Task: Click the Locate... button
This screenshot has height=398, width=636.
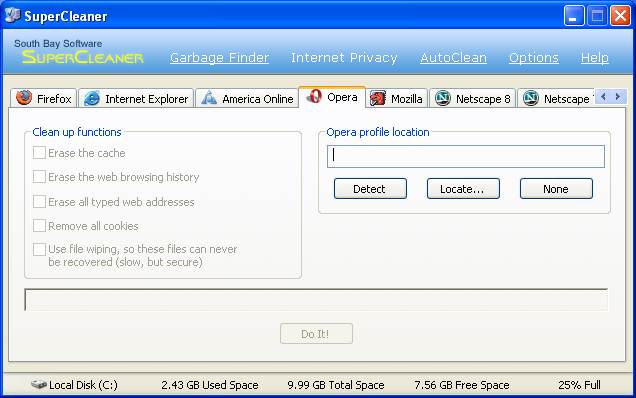Action: (463, 189)
